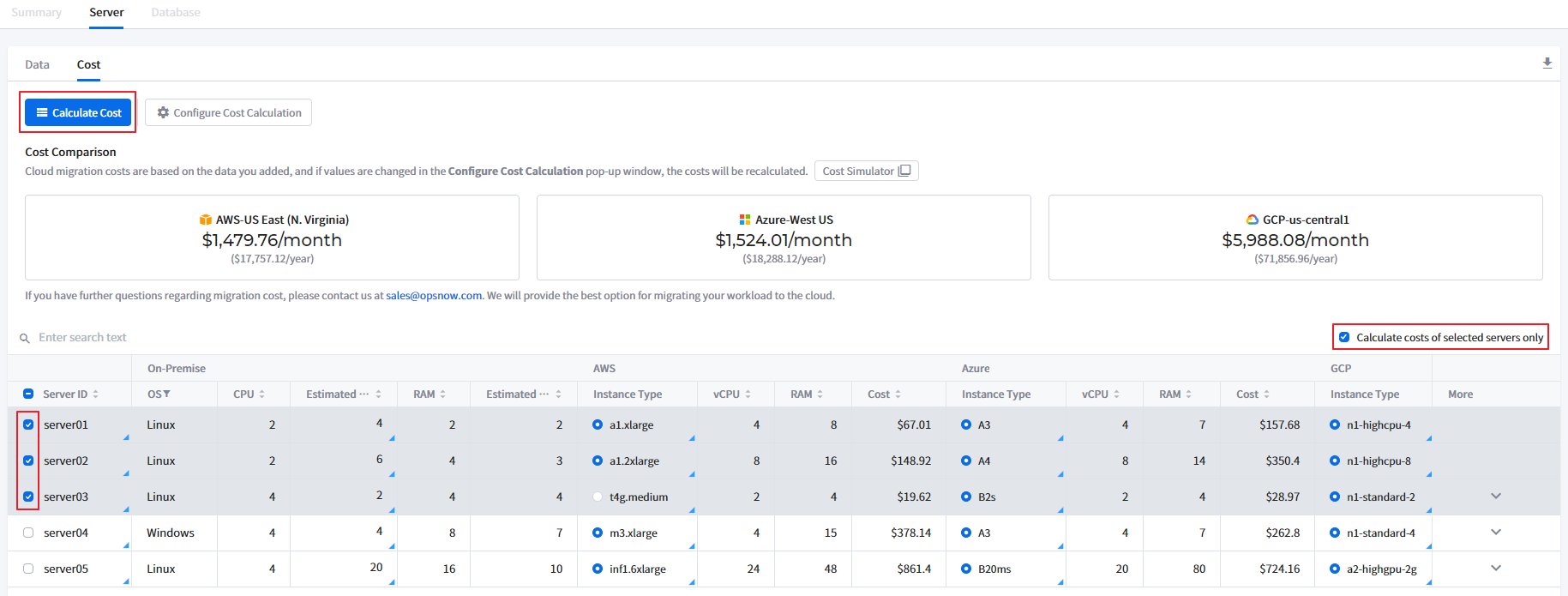Screen dimensions: 1568x596
Task: Sort by Azure vCPU column
Action: (x=1116, y=394)
